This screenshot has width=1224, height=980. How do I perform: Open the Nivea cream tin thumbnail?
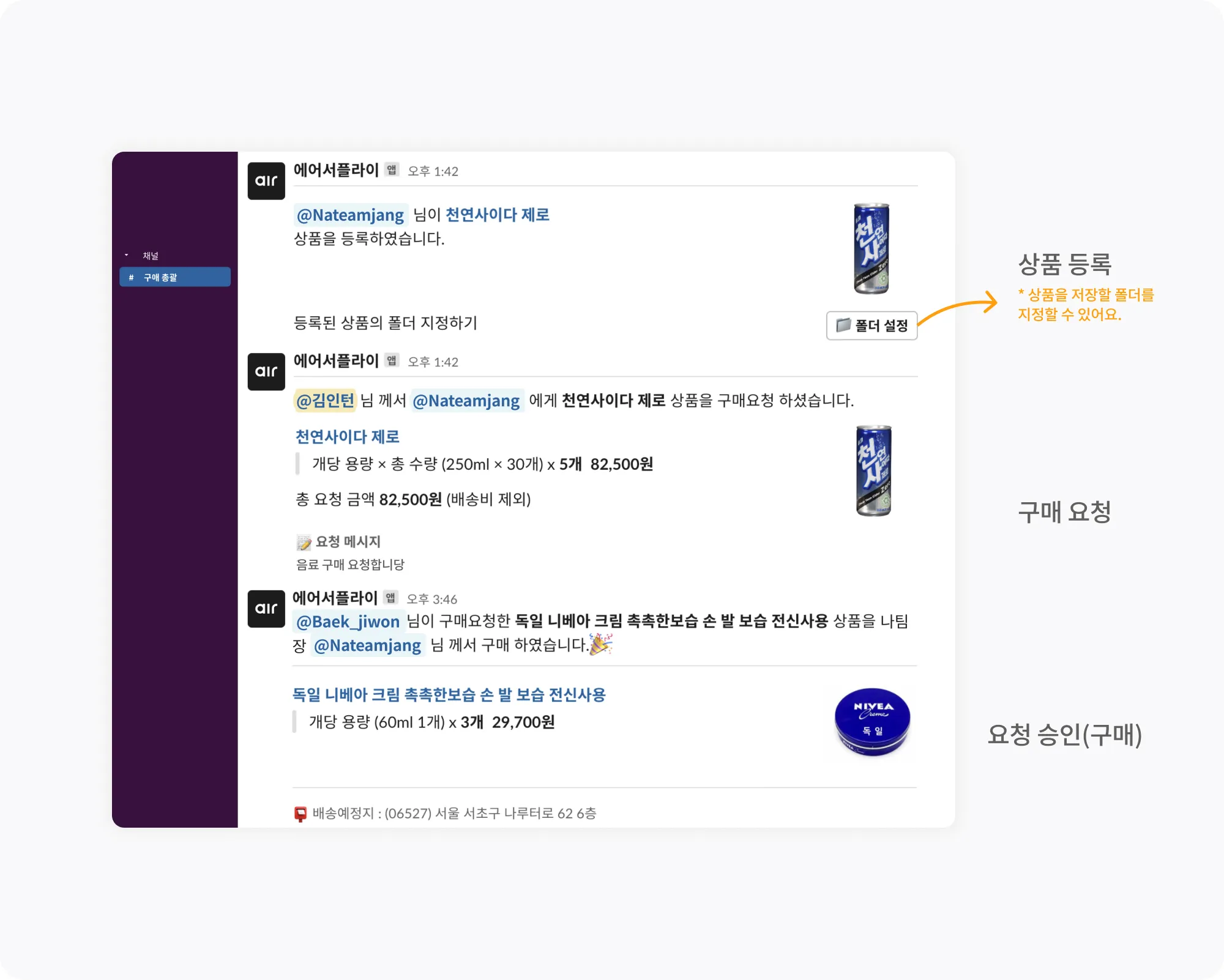(x=872, y=722)
